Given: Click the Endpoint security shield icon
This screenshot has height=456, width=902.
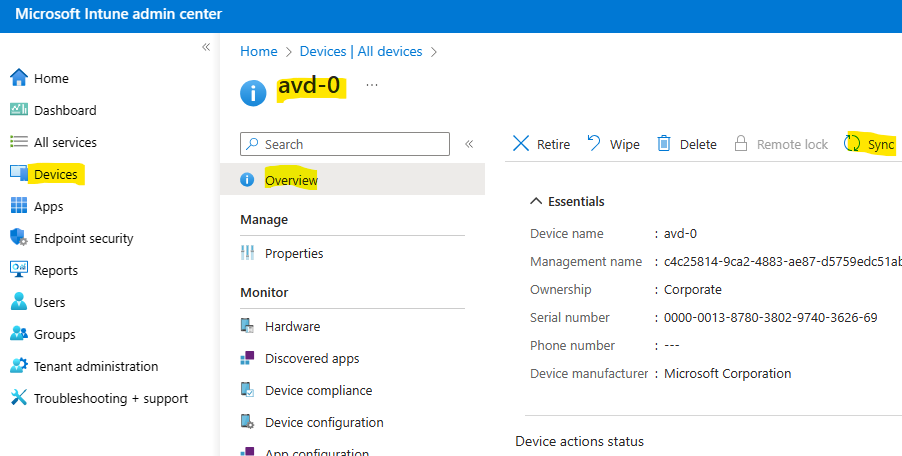Looking at the screenshot, I should pos(19,237).
